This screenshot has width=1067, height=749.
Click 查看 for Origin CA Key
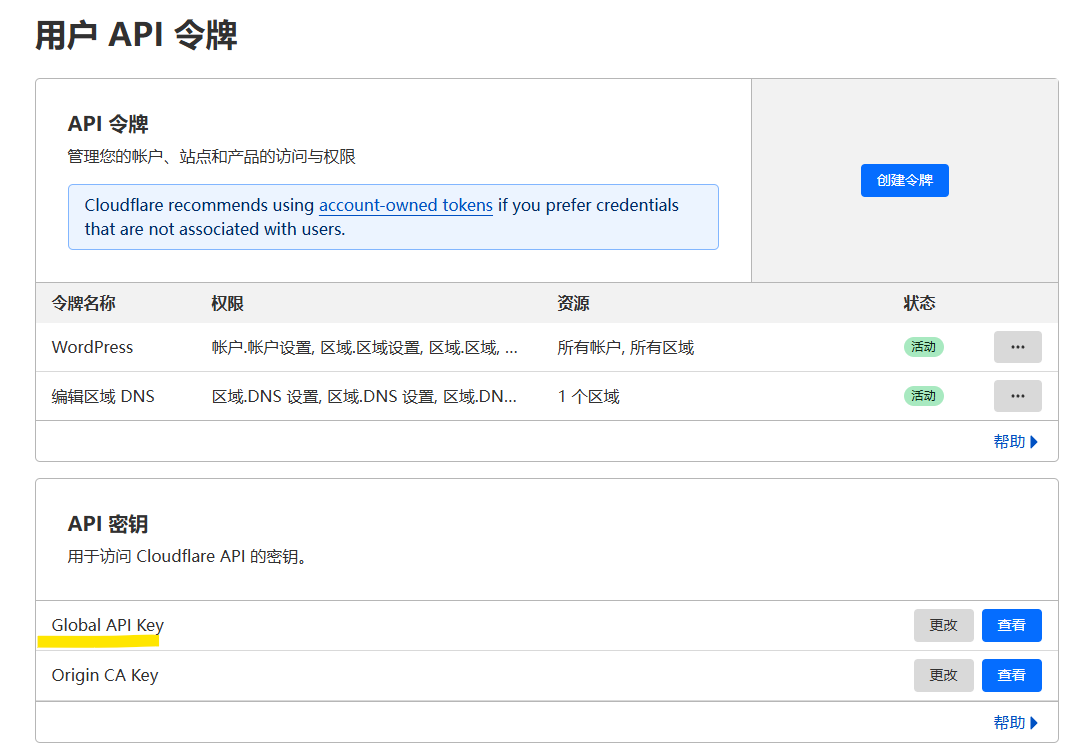[1011, 675]
